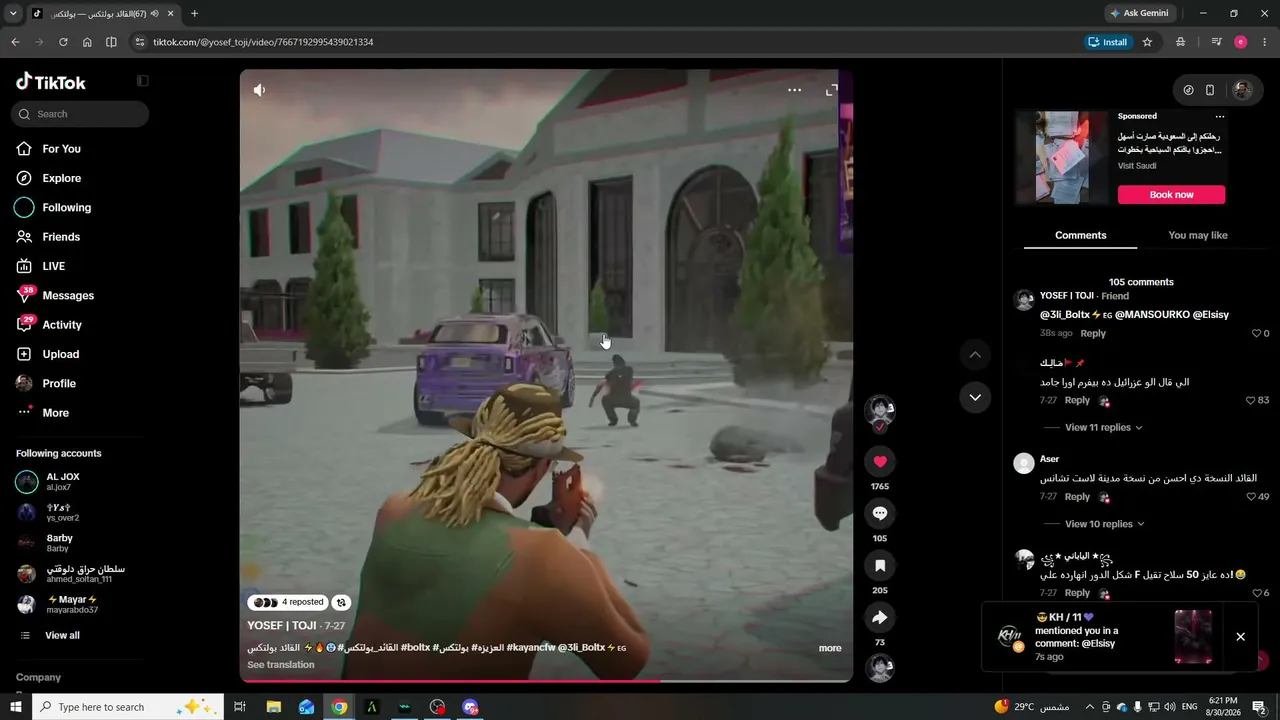The width and height of the screenshot is (1280, 720).
Task: Open the phone app icon in top-right pill
Action: 1210,90
